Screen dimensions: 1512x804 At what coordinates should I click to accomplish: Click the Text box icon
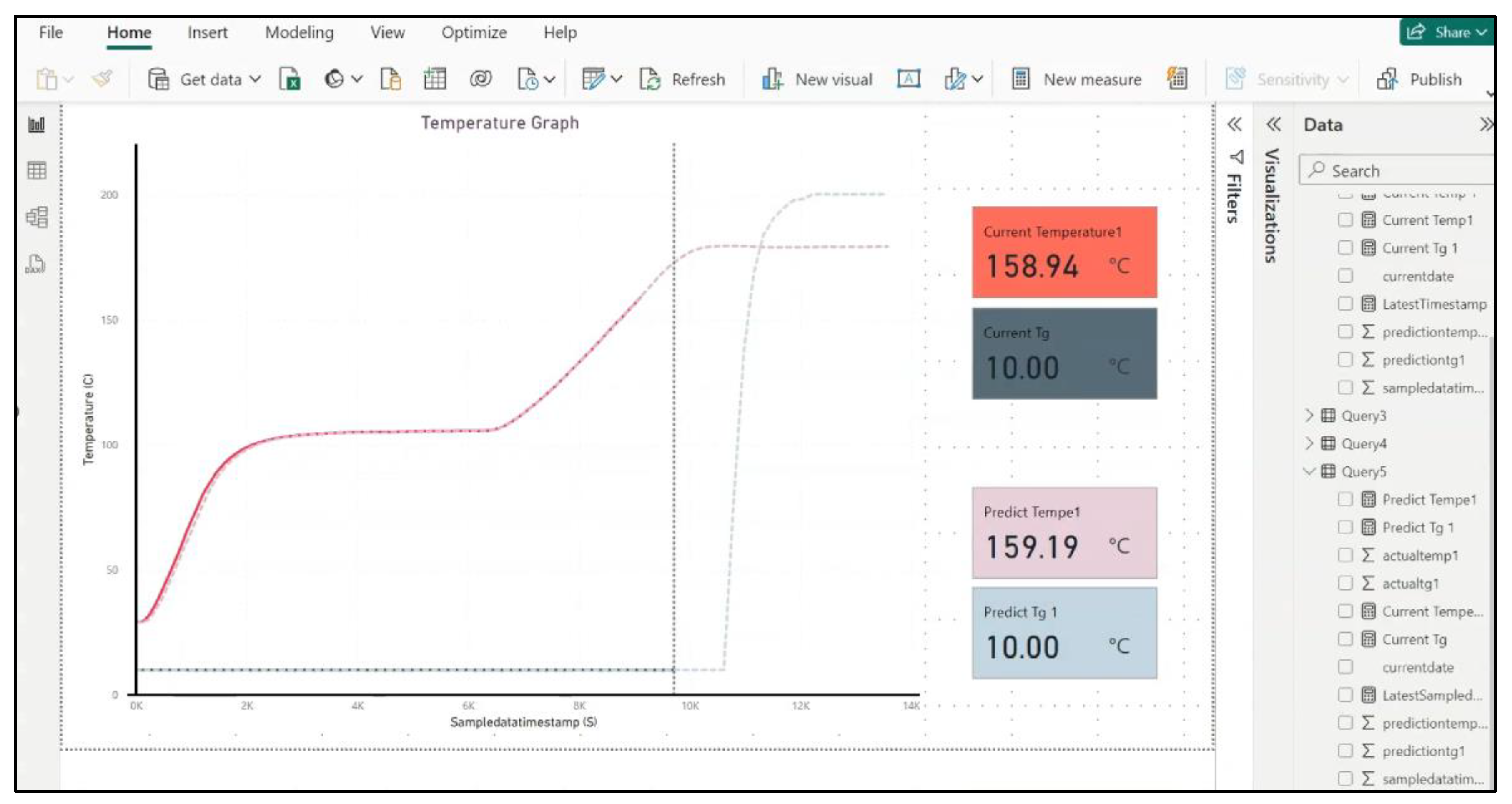[908, 79]
